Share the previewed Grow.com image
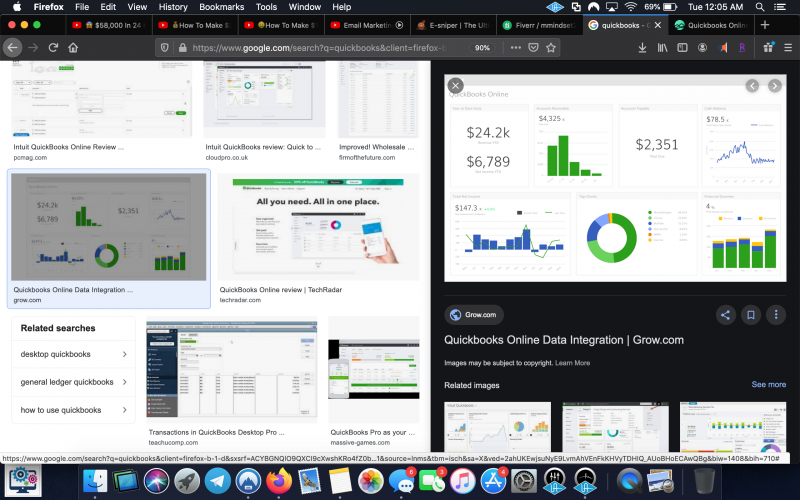Image resolution: width=800 pixels, height=500 pixels. pyautogui.click(x=726, y=315)
